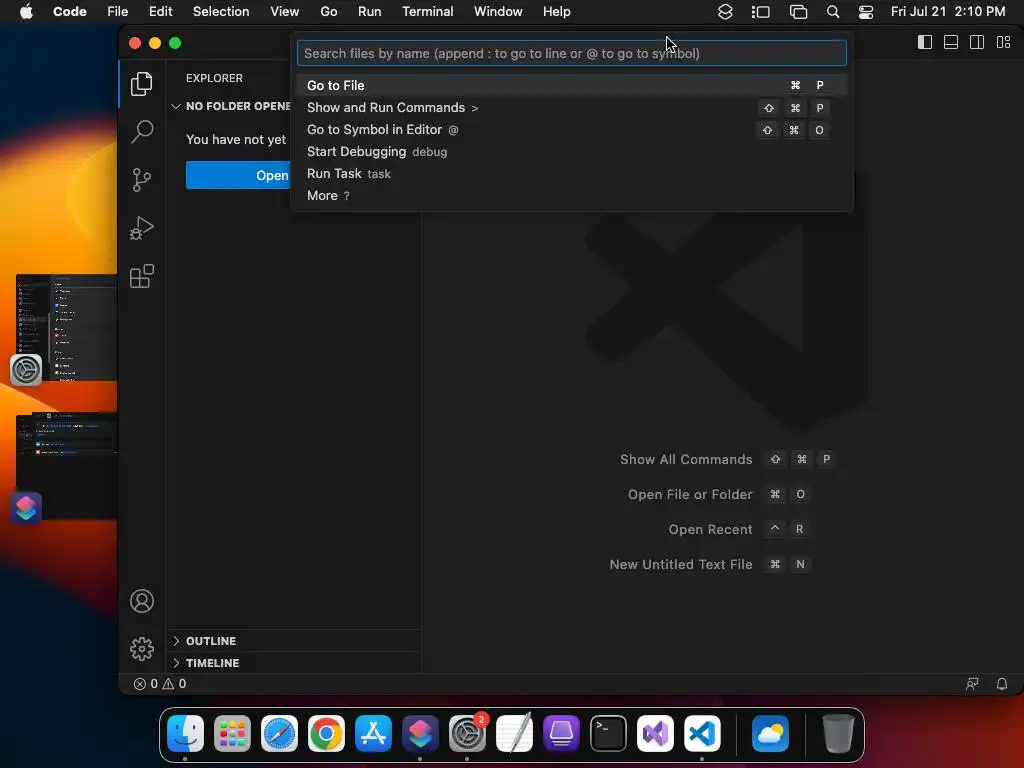The image size is (1024, 768).
Task: Open the Run menu in menu bar
Action: tap(369, 12)
